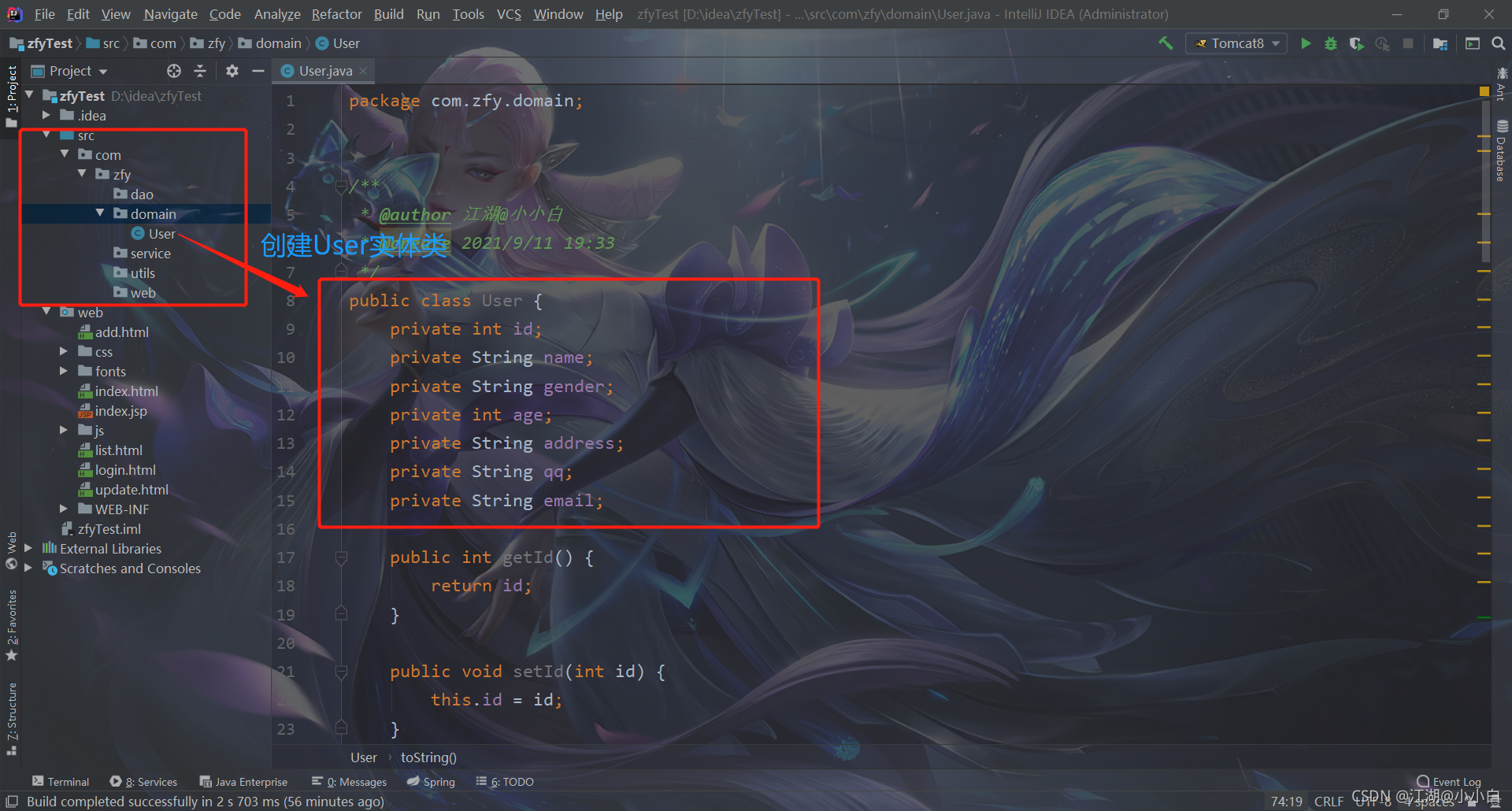Open the Ant tool window
Viewport: 1512px width, 811px height.
click(1502, 83)
